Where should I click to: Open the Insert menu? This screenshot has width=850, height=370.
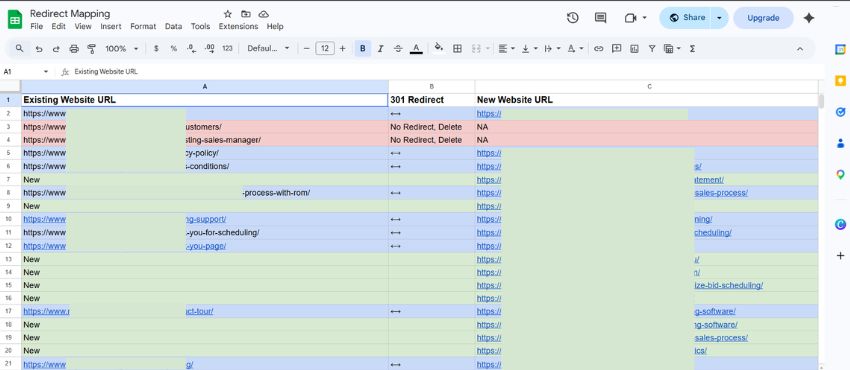111,27
